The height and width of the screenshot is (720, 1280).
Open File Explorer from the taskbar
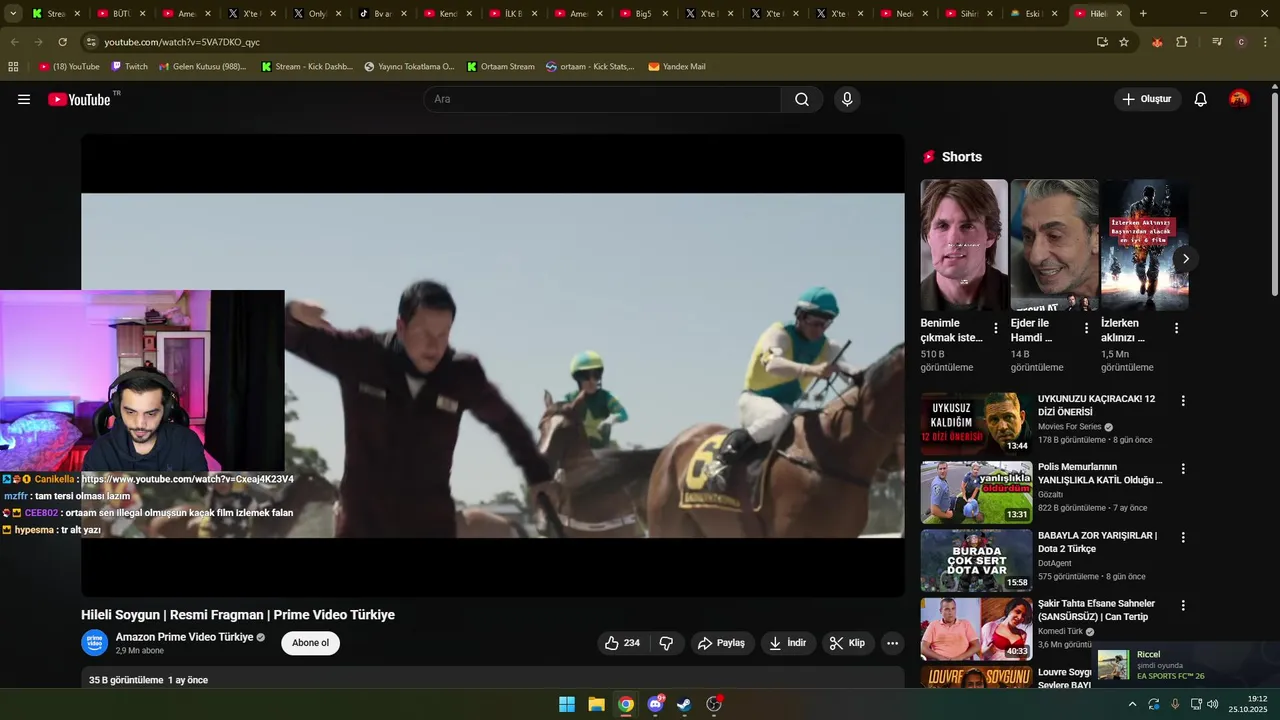tap(596, 704)
